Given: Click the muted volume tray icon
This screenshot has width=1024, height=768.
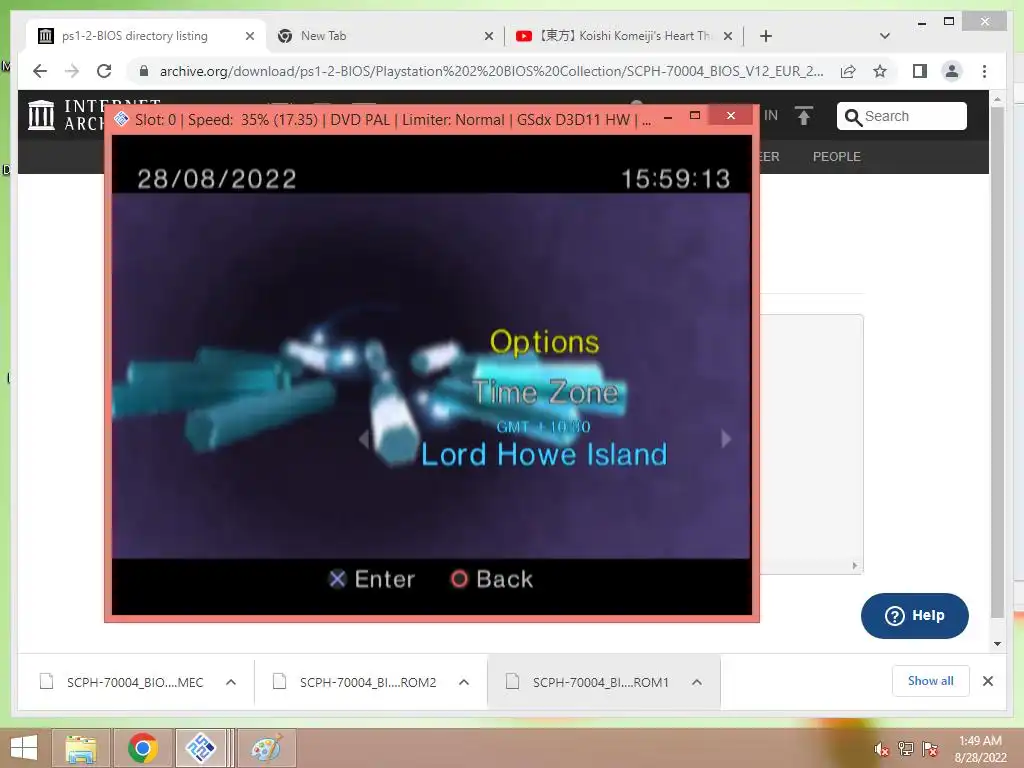Looking at the screenshot, I should pyautogui.click(x=882, y=750).
